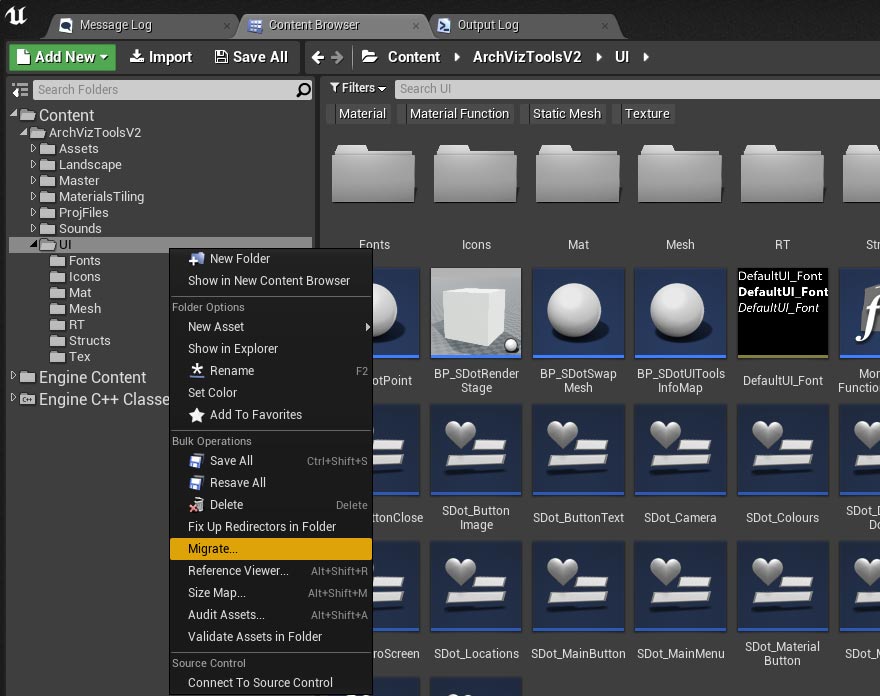Expand the New Asset submenu
This screenshot has width=880, height=696.
tap(272, 327)
